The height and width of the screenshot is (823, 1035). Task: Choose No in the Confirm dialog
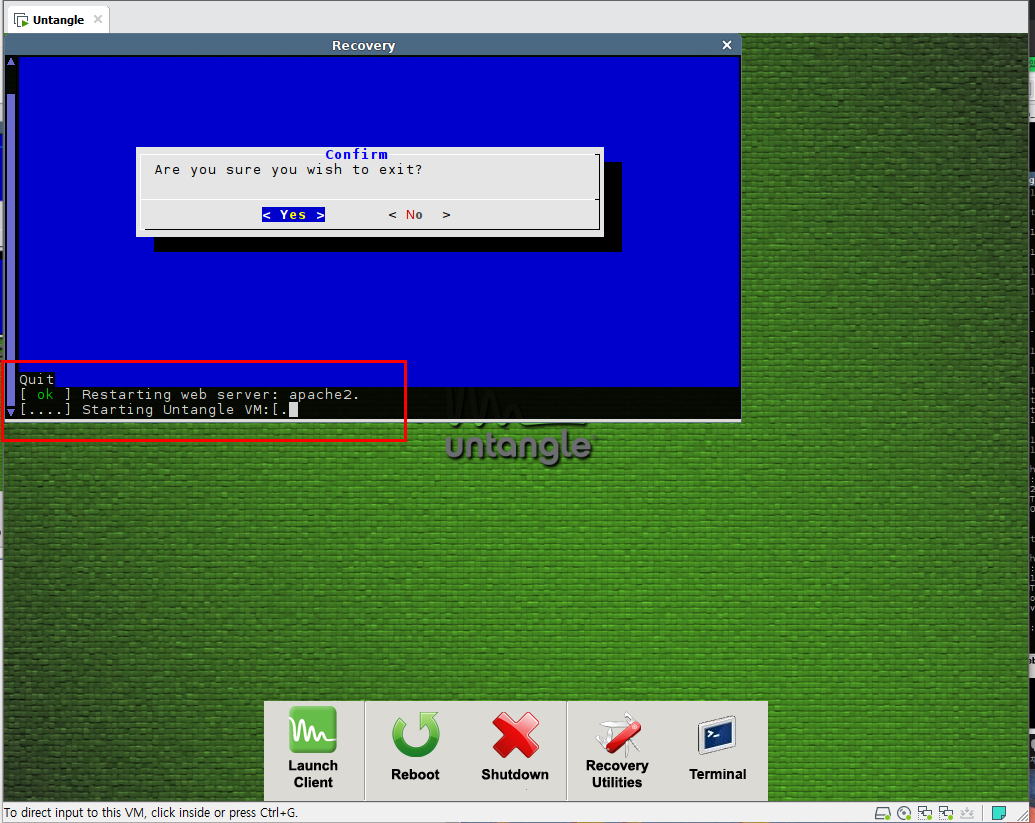pyautogui.click(x=419, y=214)
